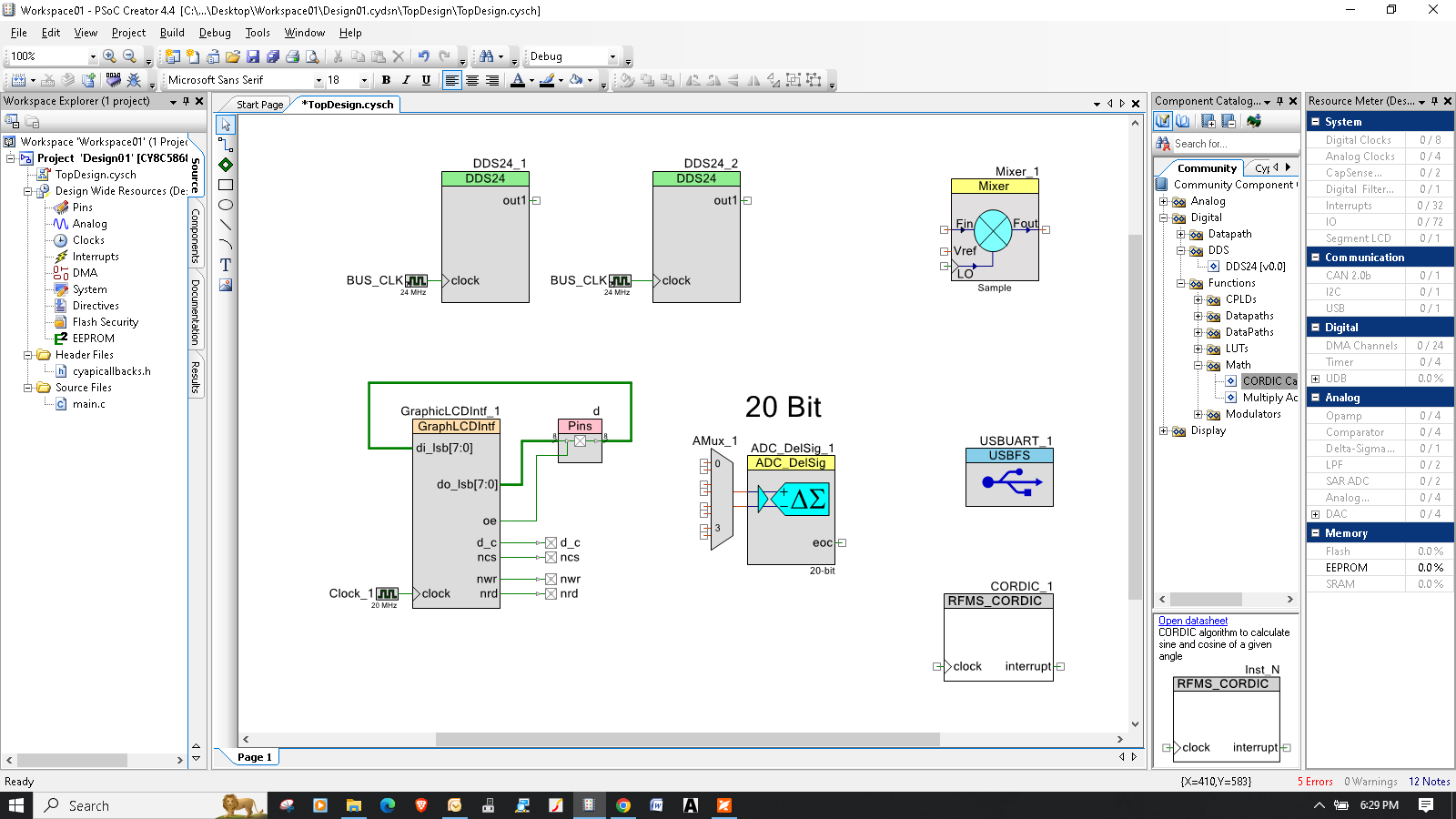Click the undo arrow icon

pyautogui.click(x=423, y=56)
